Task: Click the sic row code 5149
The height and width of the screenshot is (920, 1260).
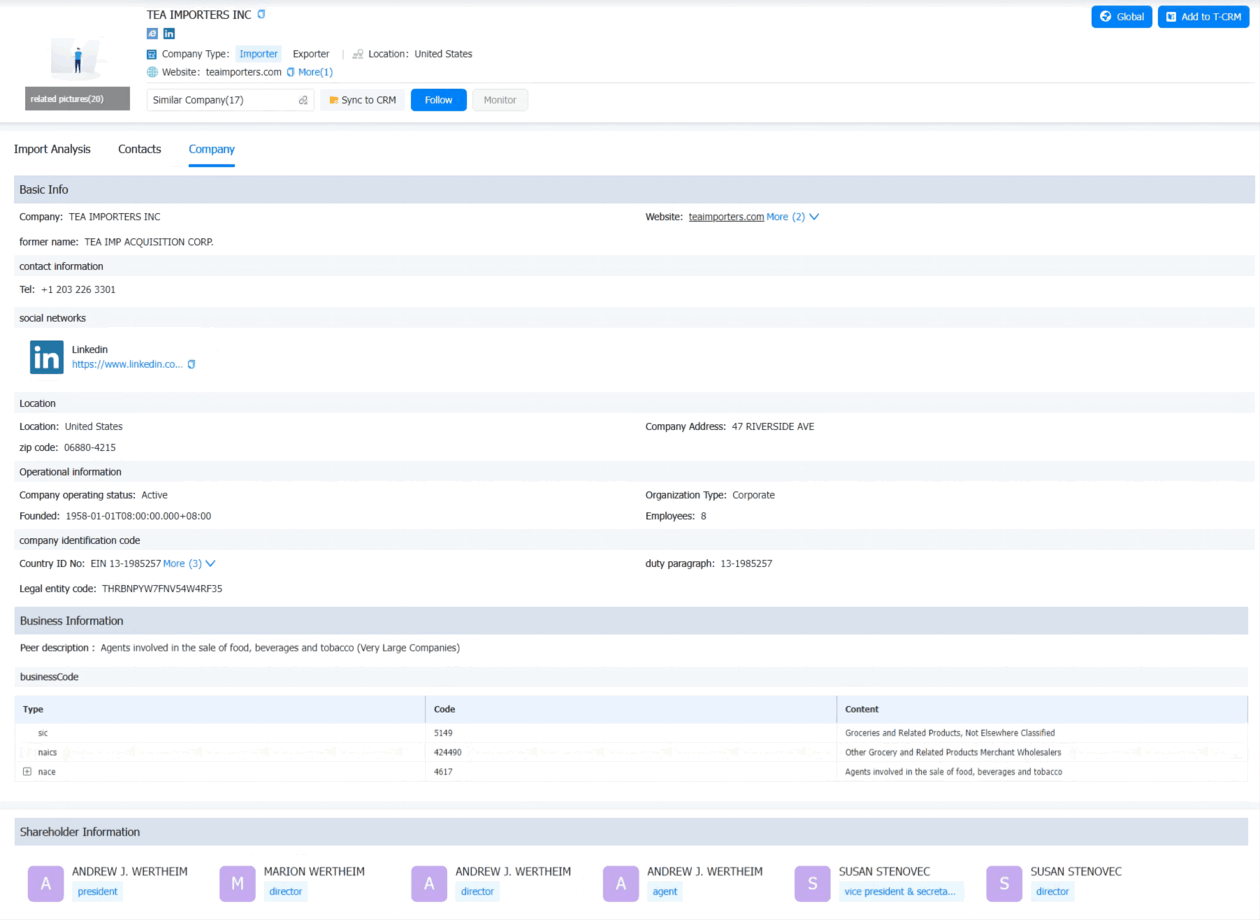Action: coord(443,733)
